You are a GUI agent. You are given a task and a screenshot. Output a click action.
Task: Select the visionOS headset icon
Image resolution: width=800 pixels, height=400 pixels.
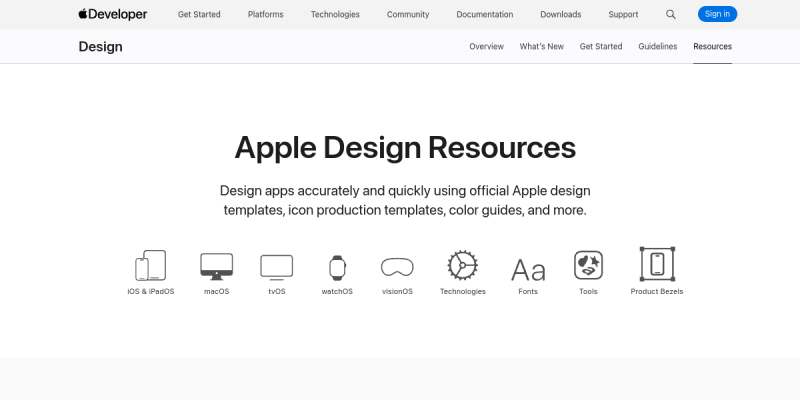pyautogui.click(x=397, y=267)
